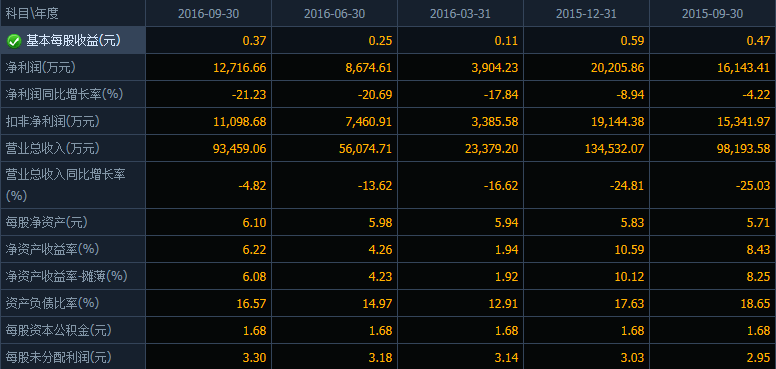Select the 每股资本公积金(元) row label
Viewport: 776px width, 369px height.
(x=58, y=330)
